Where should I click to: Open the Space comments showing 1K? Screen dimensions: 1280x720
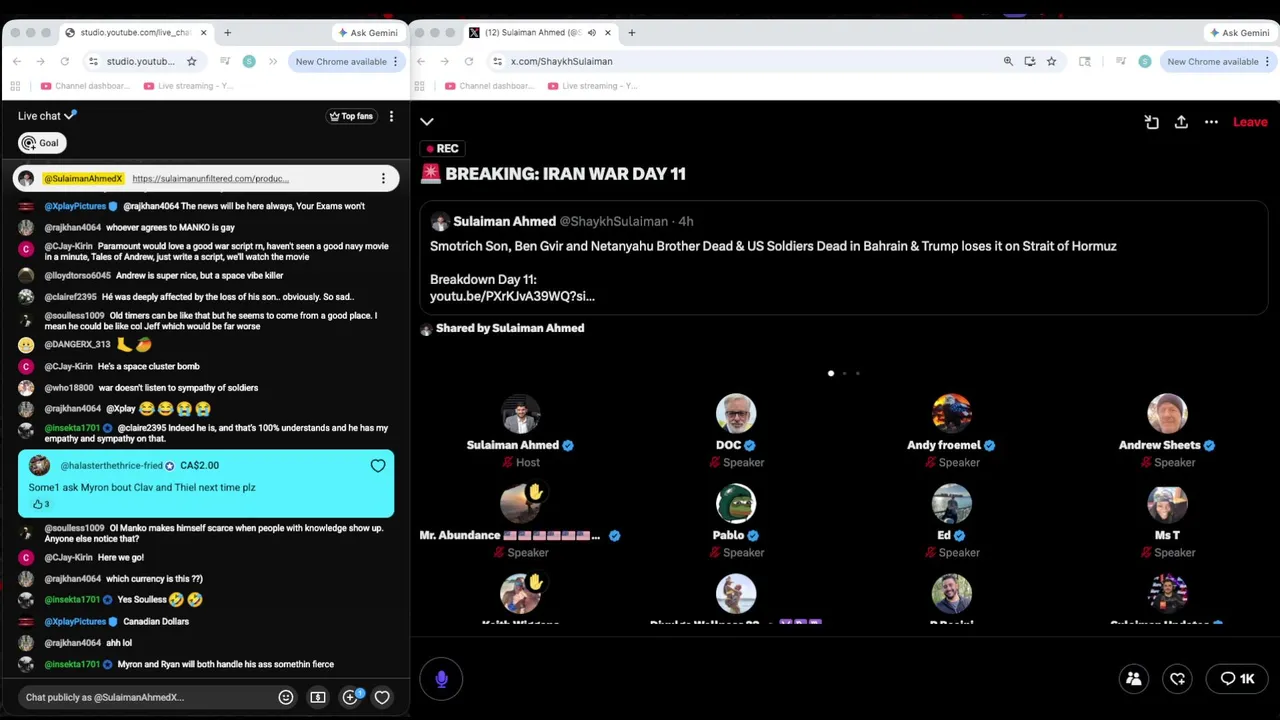coord(1237,679)
